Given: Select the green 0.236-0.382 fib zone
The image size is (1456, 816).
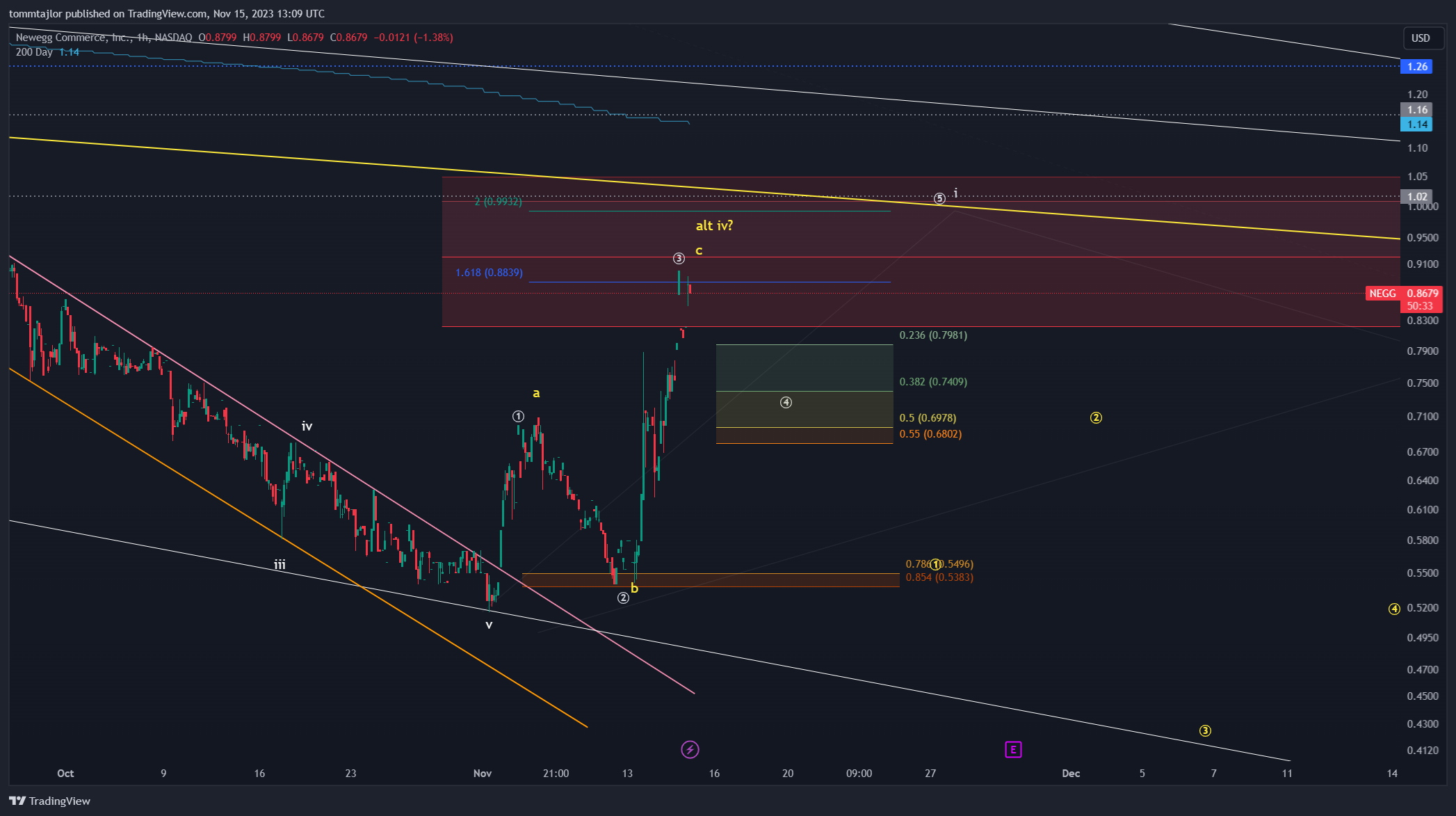Looking at the screenshot, I should tap(804, 368).
